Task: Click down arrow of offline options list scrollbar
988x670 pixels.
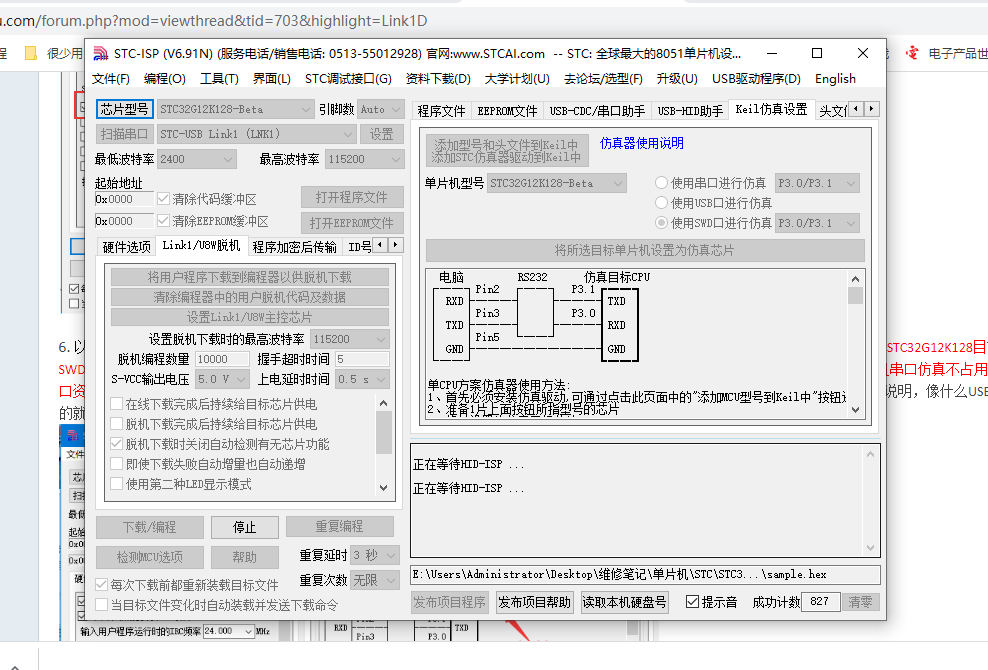Action: [x=384, y=488]
